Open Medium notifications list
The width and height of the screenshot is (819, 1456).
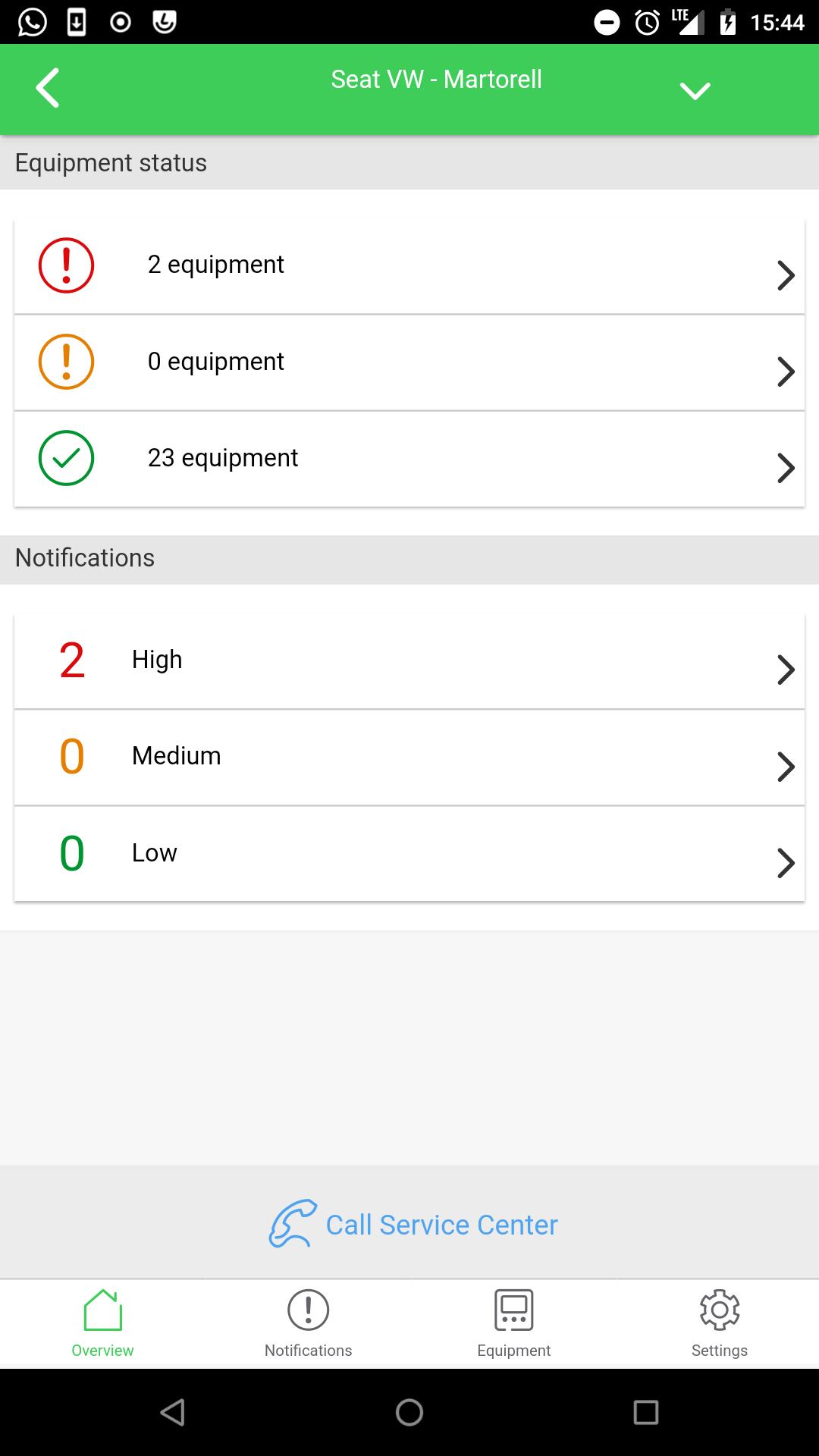tap(409, 758)
